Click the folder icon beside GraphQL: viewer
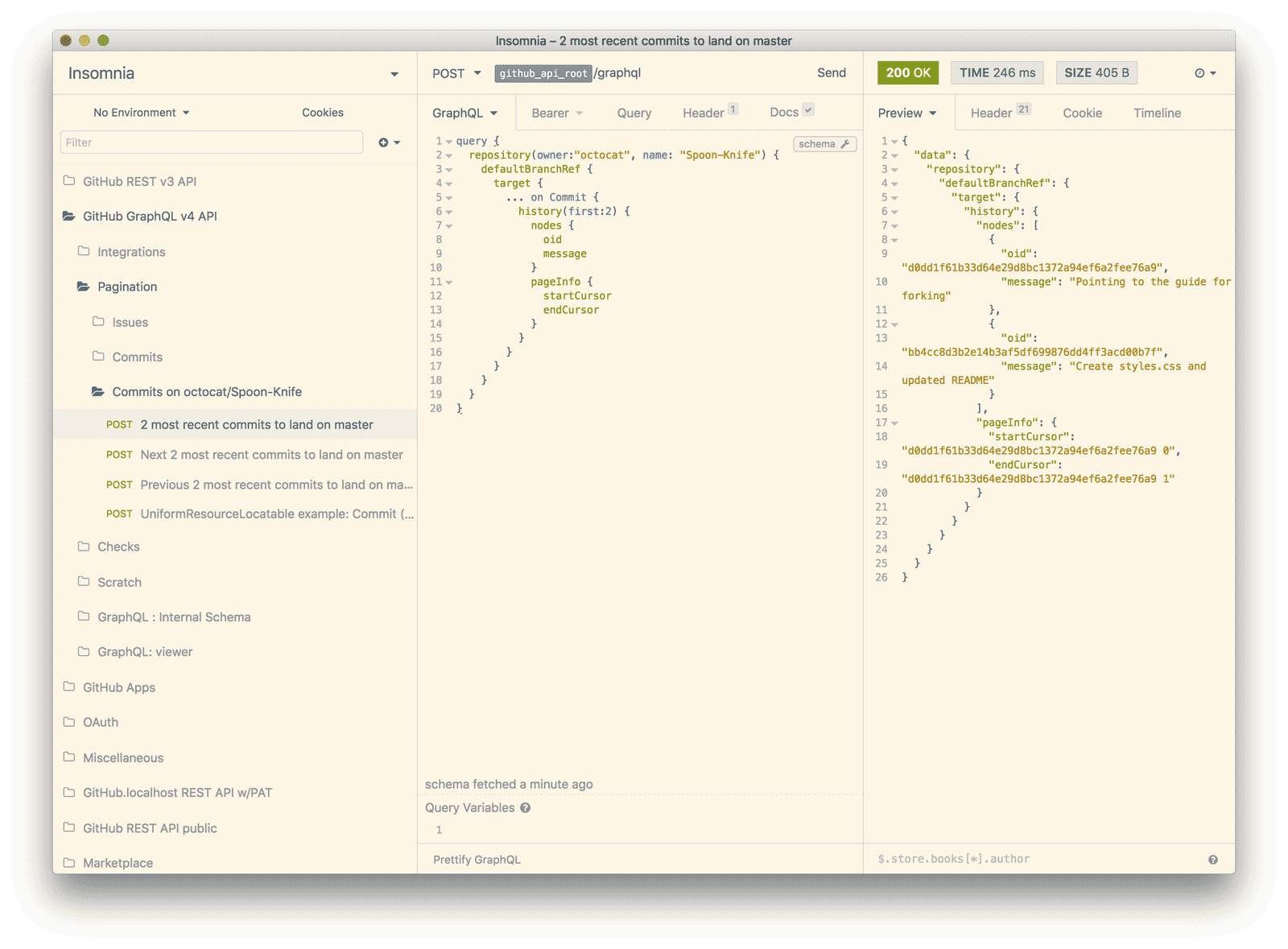Viewport: 1288px width, 949px height. [x=84, y=652]
